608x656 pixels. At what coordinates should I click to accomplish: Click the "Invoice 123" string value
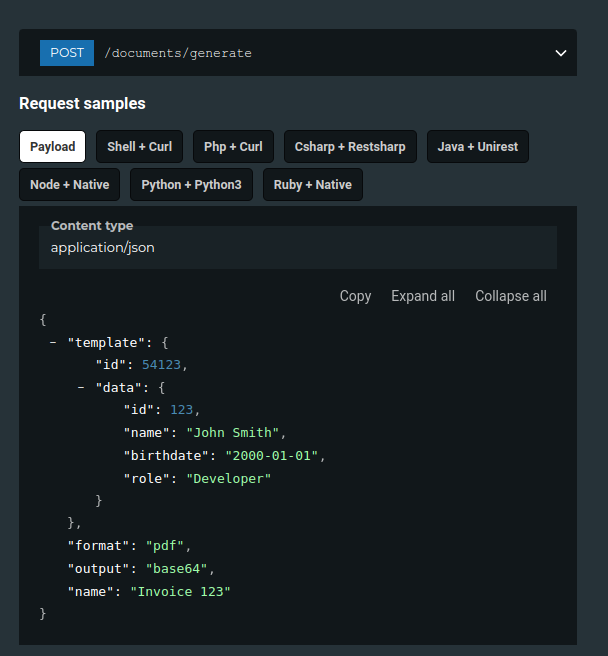[x=180, y=592]
